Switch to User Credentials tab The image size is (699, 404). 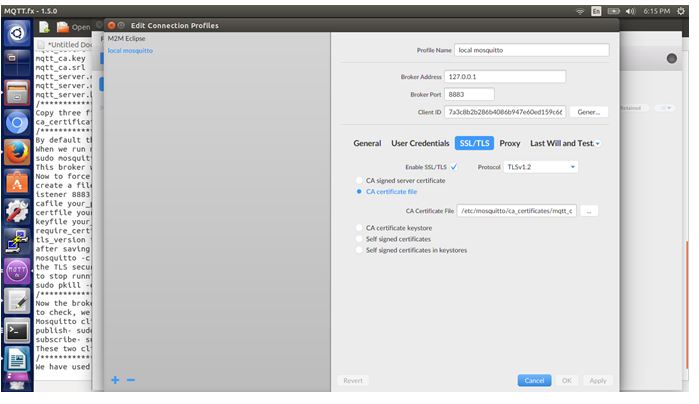coord(420,143)
